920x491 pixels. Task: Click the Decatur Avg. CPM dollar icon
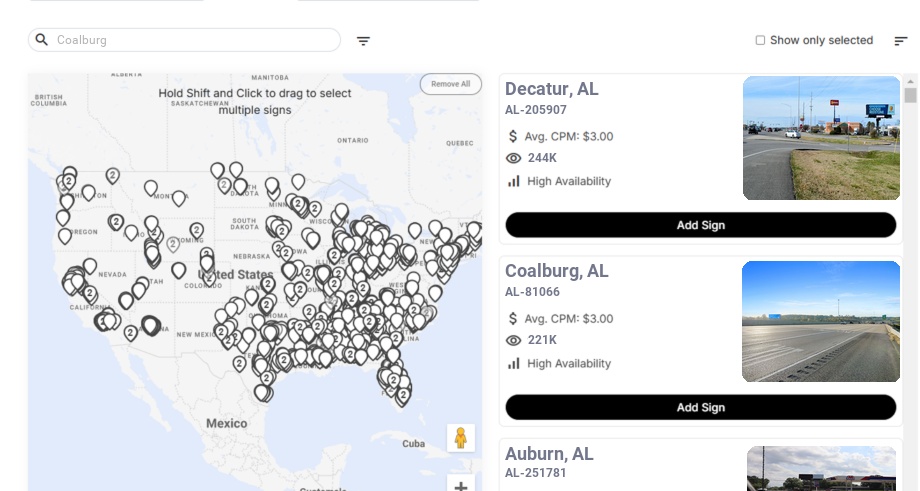tap(514, 136)
